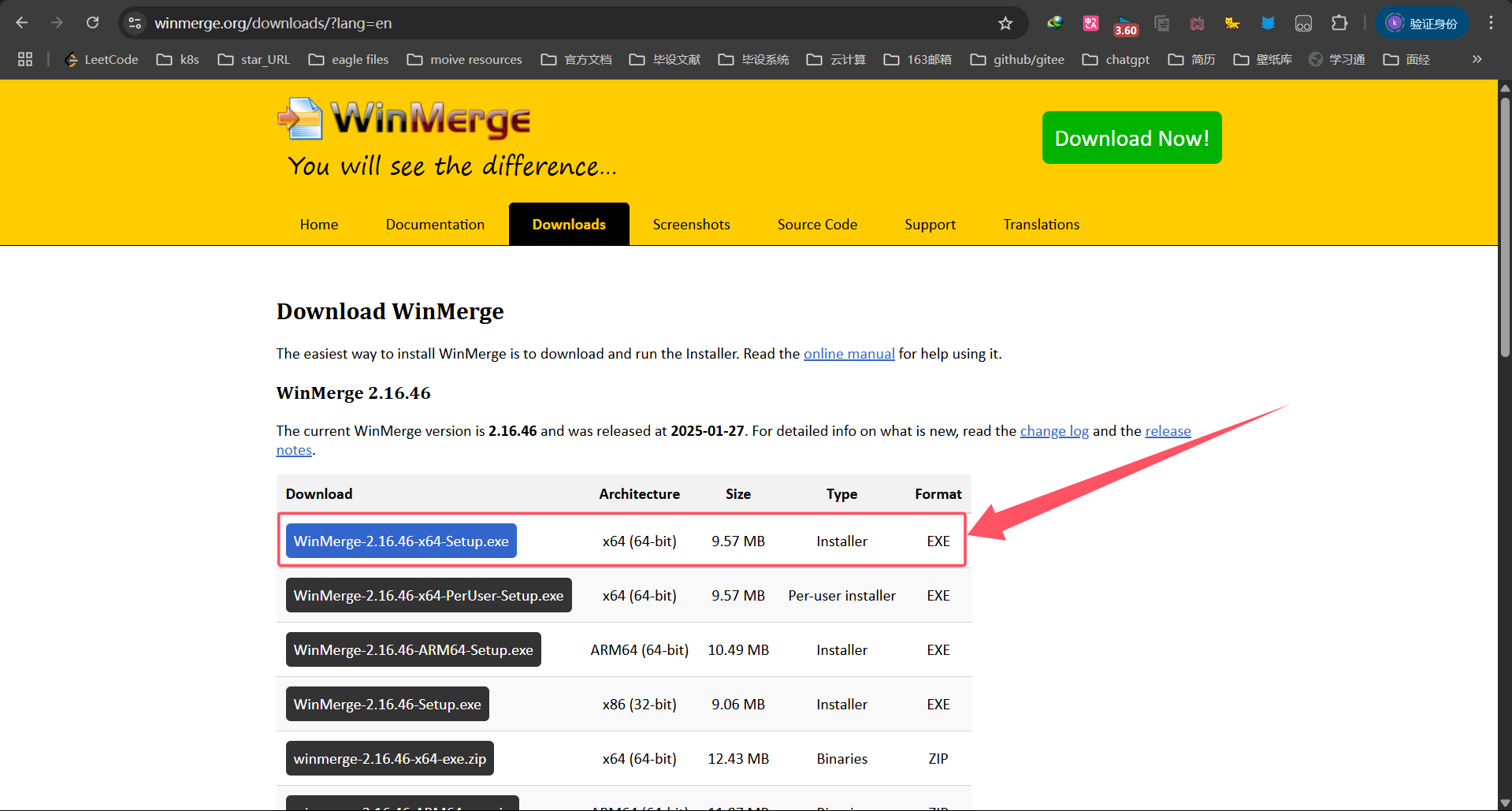Expand the LeetCode bookmarks entry
Viewport: 1512px width, 811px height.
click(101, 59)
